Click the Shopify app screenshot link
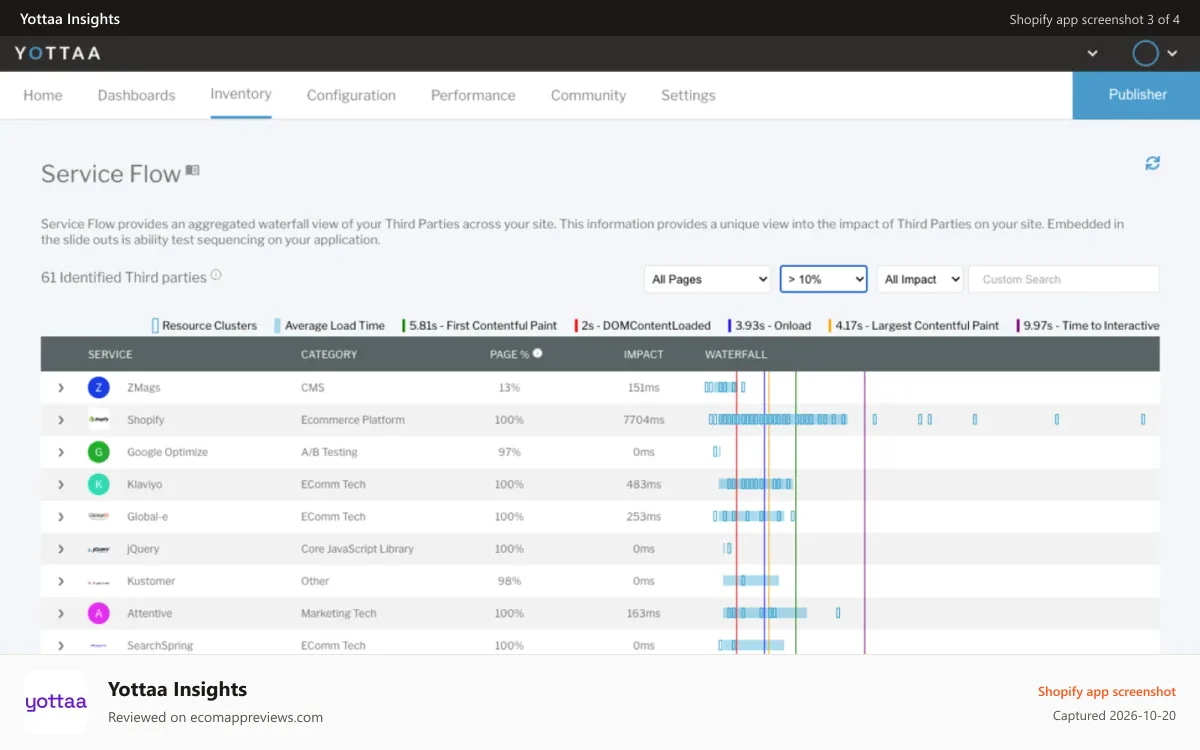 pyautogui.click(x=1107, y=691)
